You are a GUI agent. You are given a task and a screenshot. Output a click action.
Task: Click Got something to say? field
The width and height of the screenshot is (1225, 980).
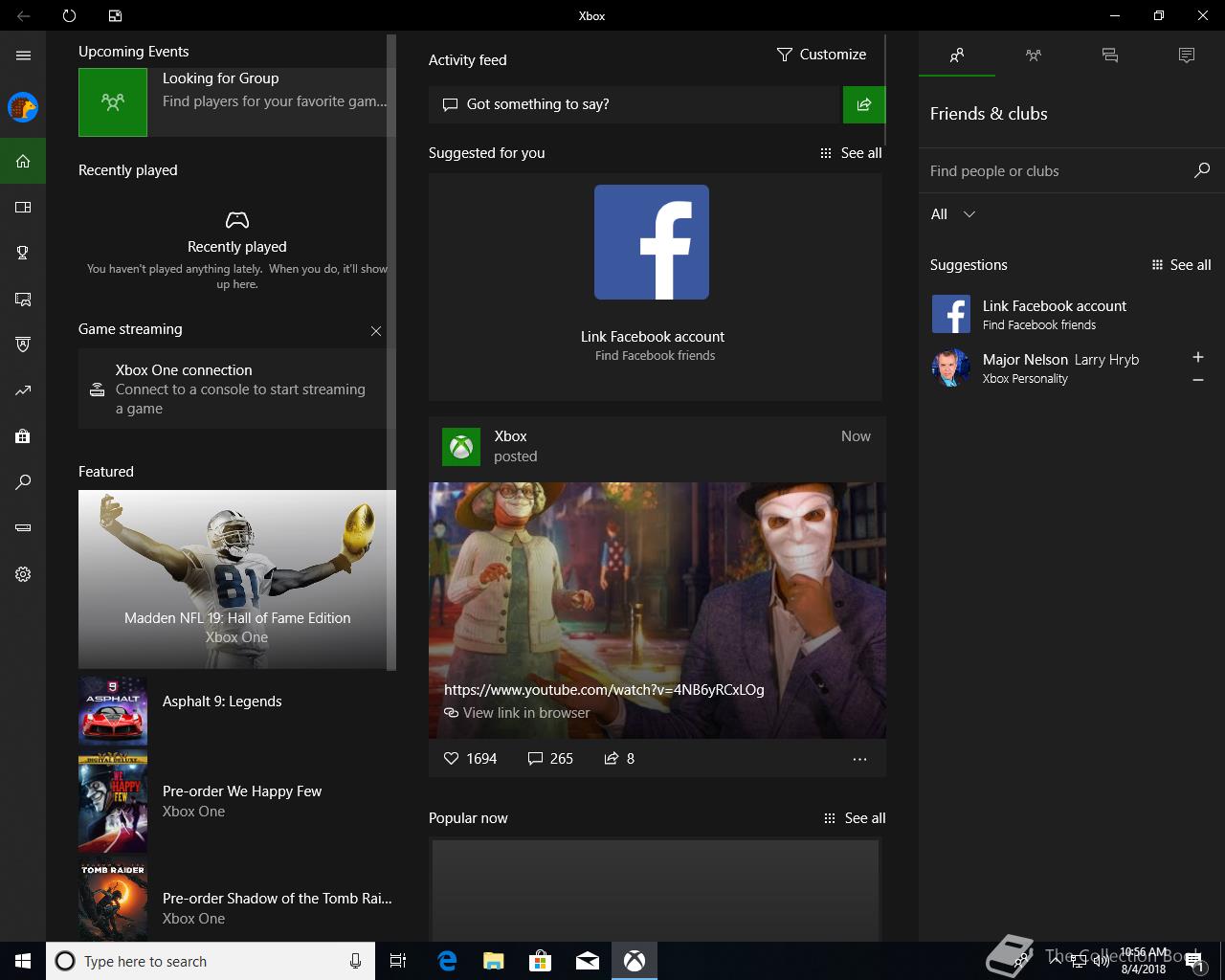[634, 104]
